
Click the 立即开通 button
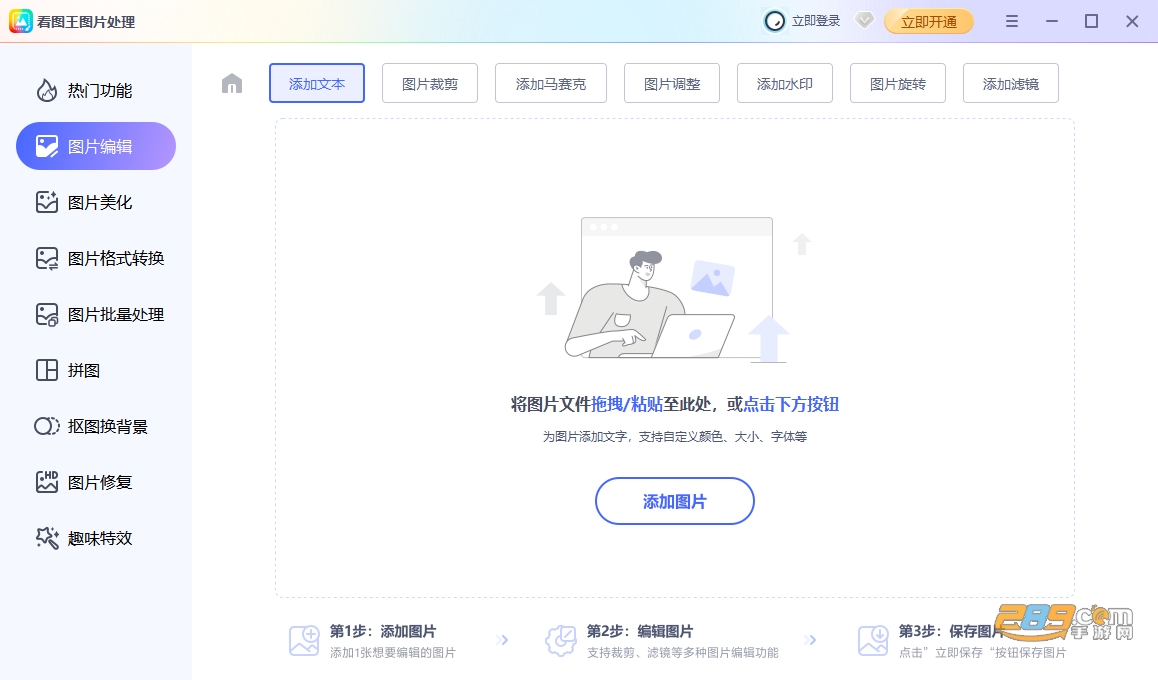coord(929,21)
